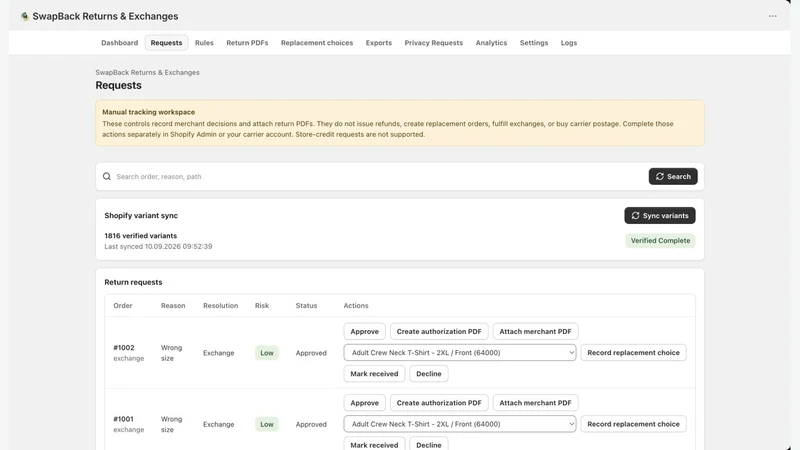Focus the search order, reason, path field
The height and width of the screenshot is (450, 800).
379,177
